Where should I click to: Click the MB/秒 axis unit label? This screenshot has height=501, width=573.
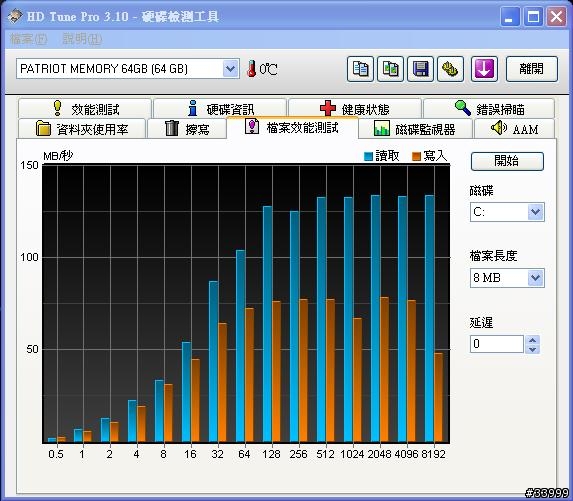(x=58, y=156)
